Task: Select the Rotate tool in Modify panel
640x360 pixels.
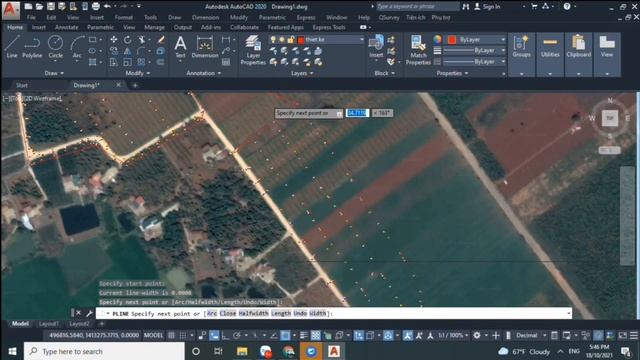Action: click(127, 39)
